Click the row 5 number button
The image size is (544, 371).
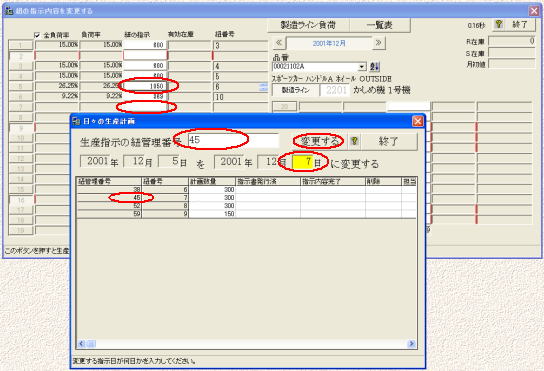click(x=21, y=86)
